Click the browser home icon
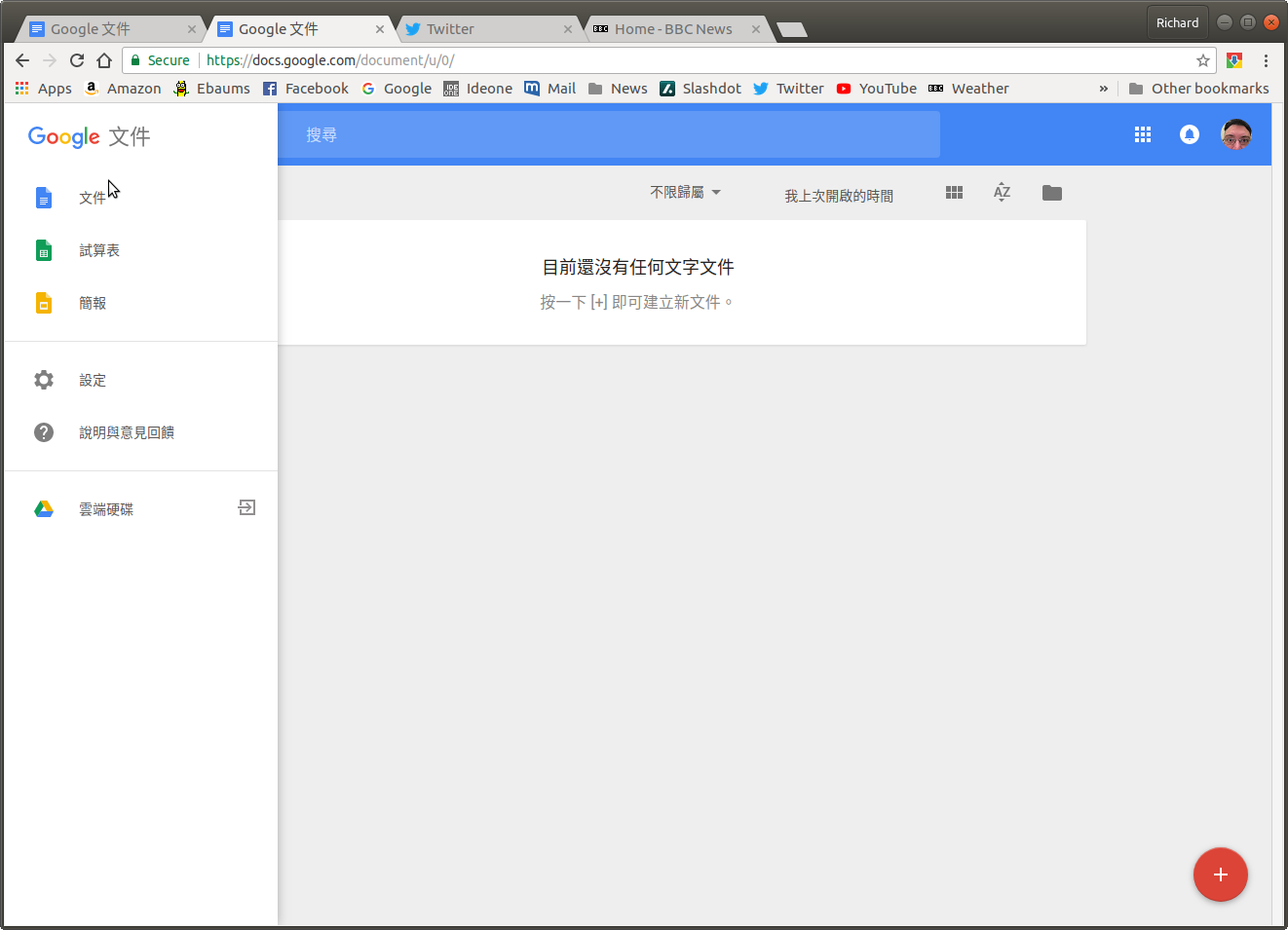This screenshot has height=930, width=1288. click(104, 60)
